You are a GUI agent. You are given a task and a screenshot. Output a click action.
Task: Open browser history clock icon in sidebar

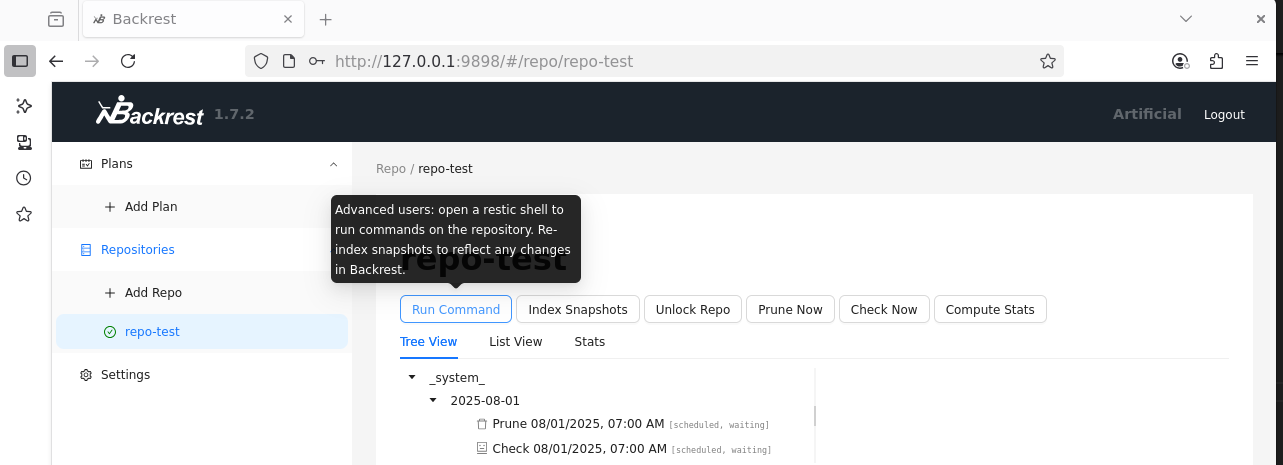(24, 178)
